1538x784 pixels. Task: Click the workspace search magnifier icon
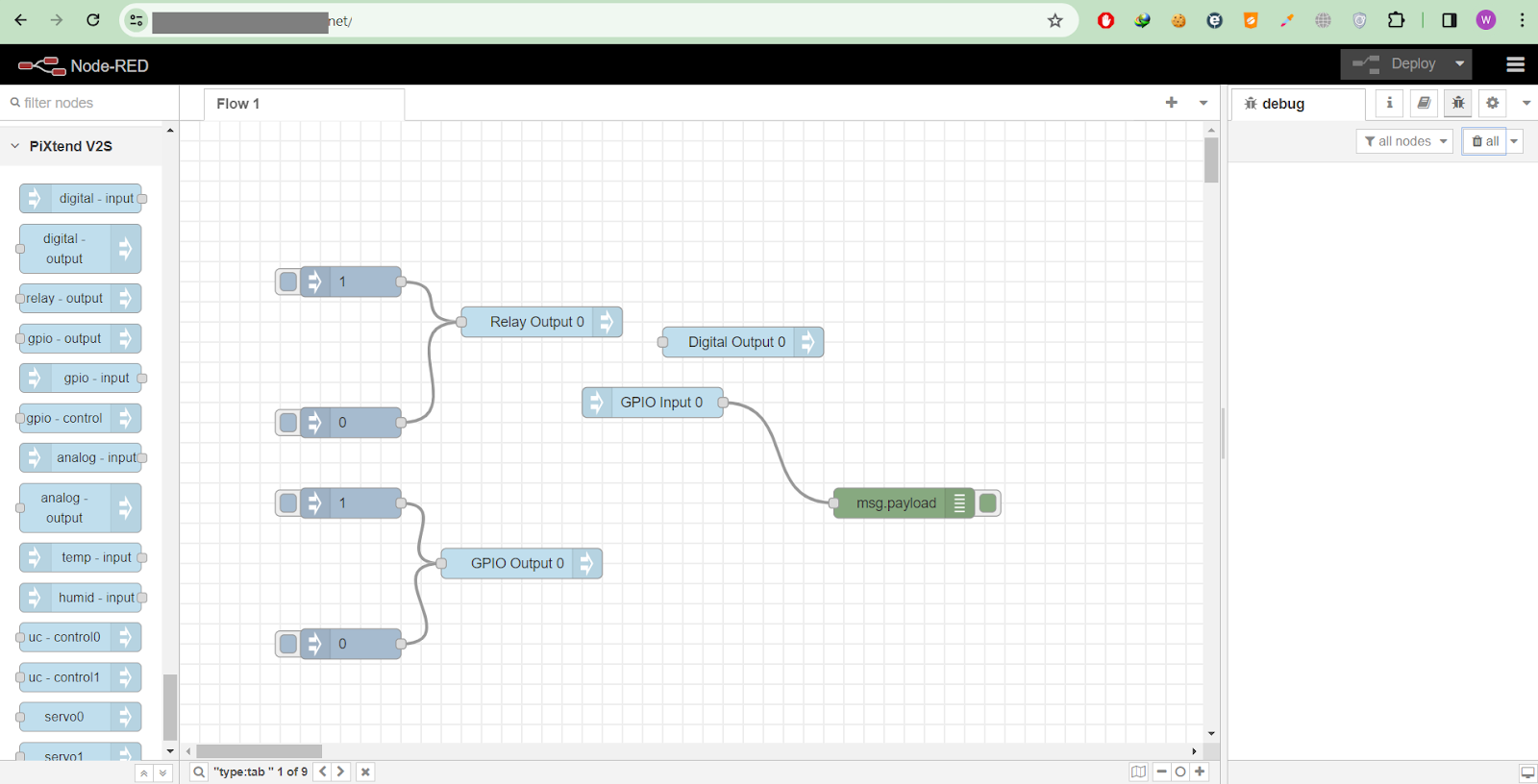[199, 772]
